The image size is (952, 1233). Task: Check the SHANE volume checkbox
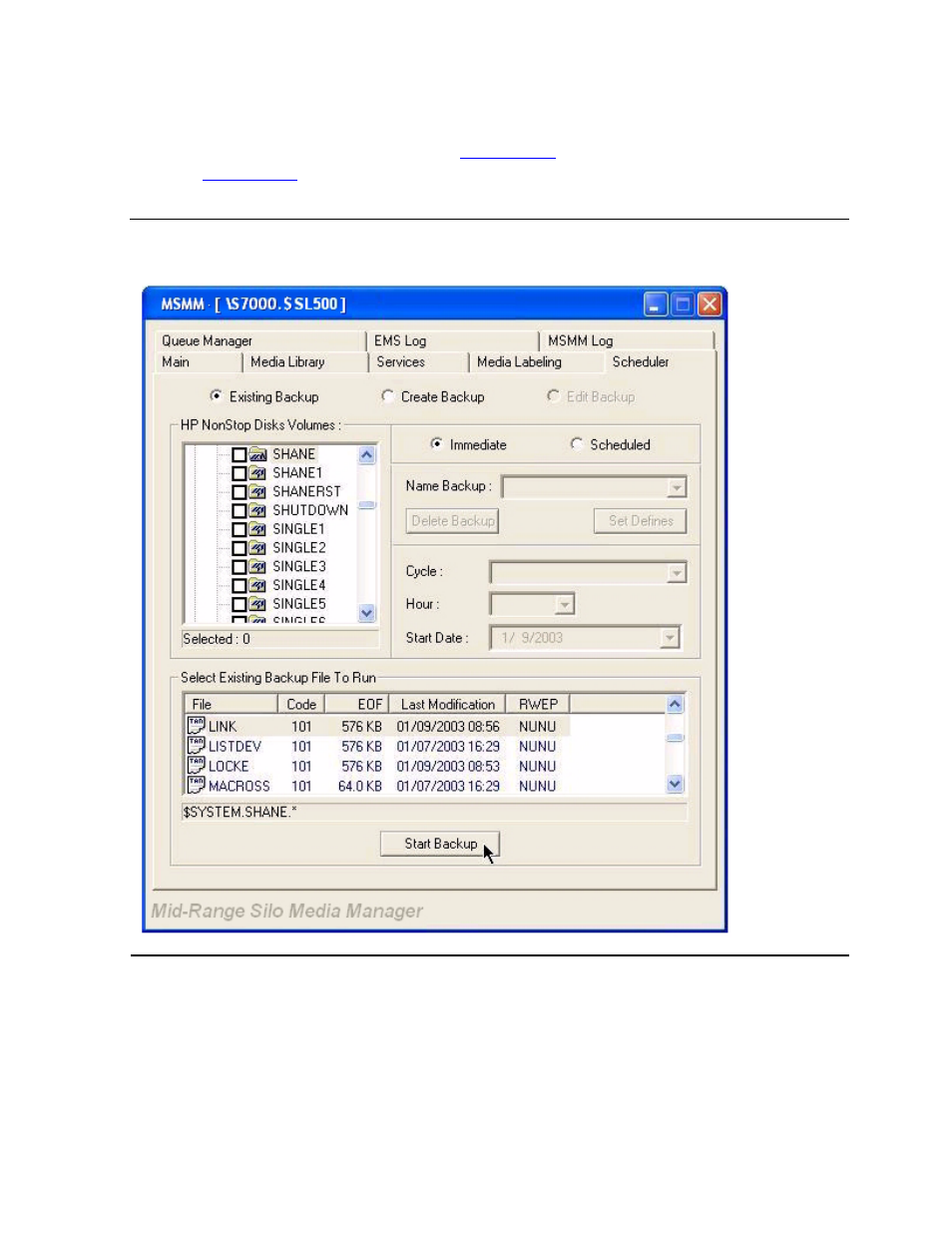click(x=239, y=454)
